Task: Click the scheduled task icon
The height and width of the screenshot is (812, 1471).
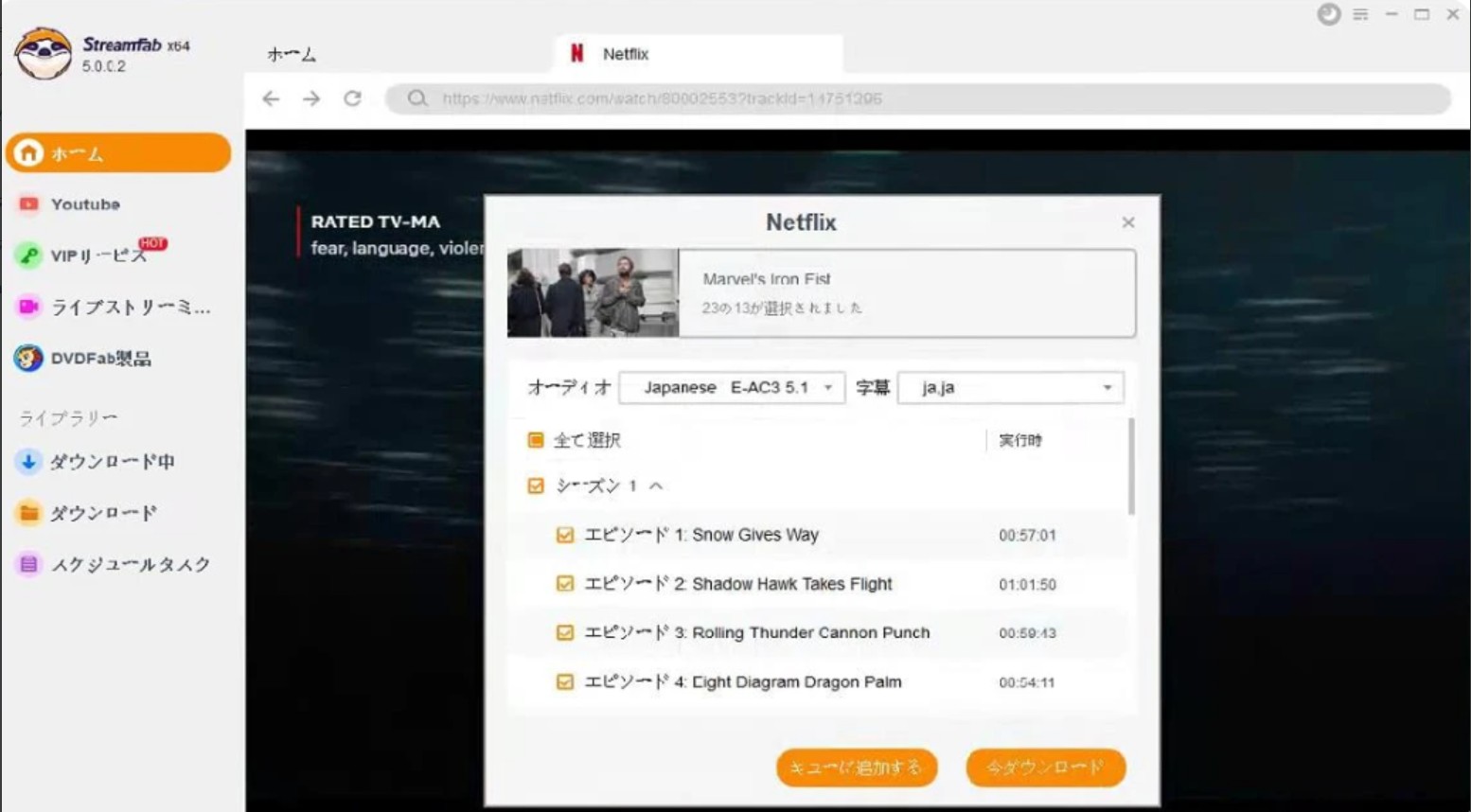Action: [28, 564]
